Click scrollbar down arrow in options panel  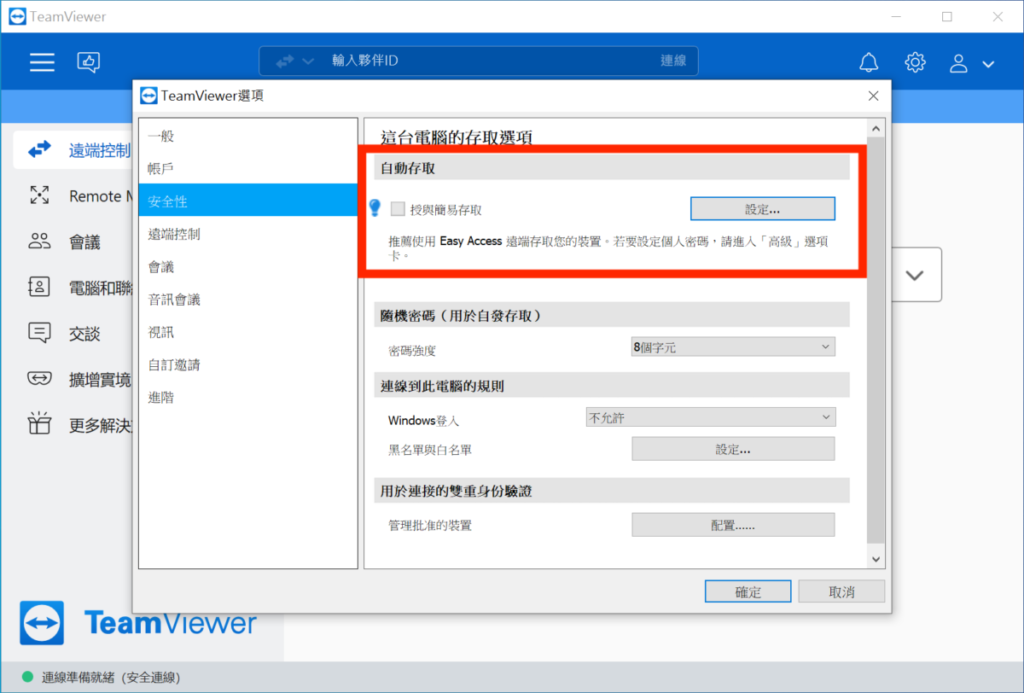coord(876,559)
